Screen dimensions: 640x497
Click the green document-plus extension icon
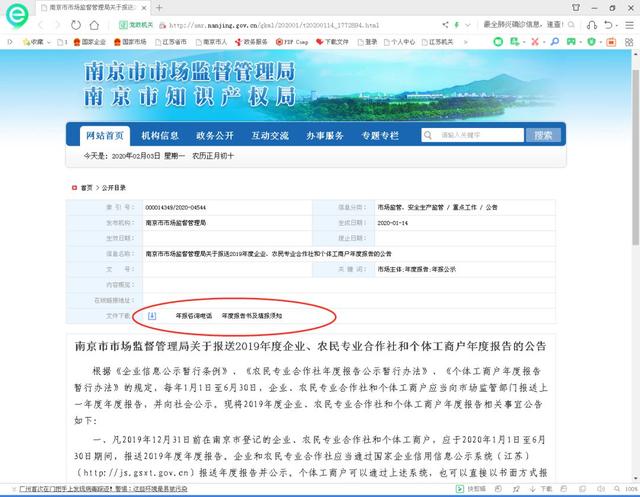click(x=515, y=42)
